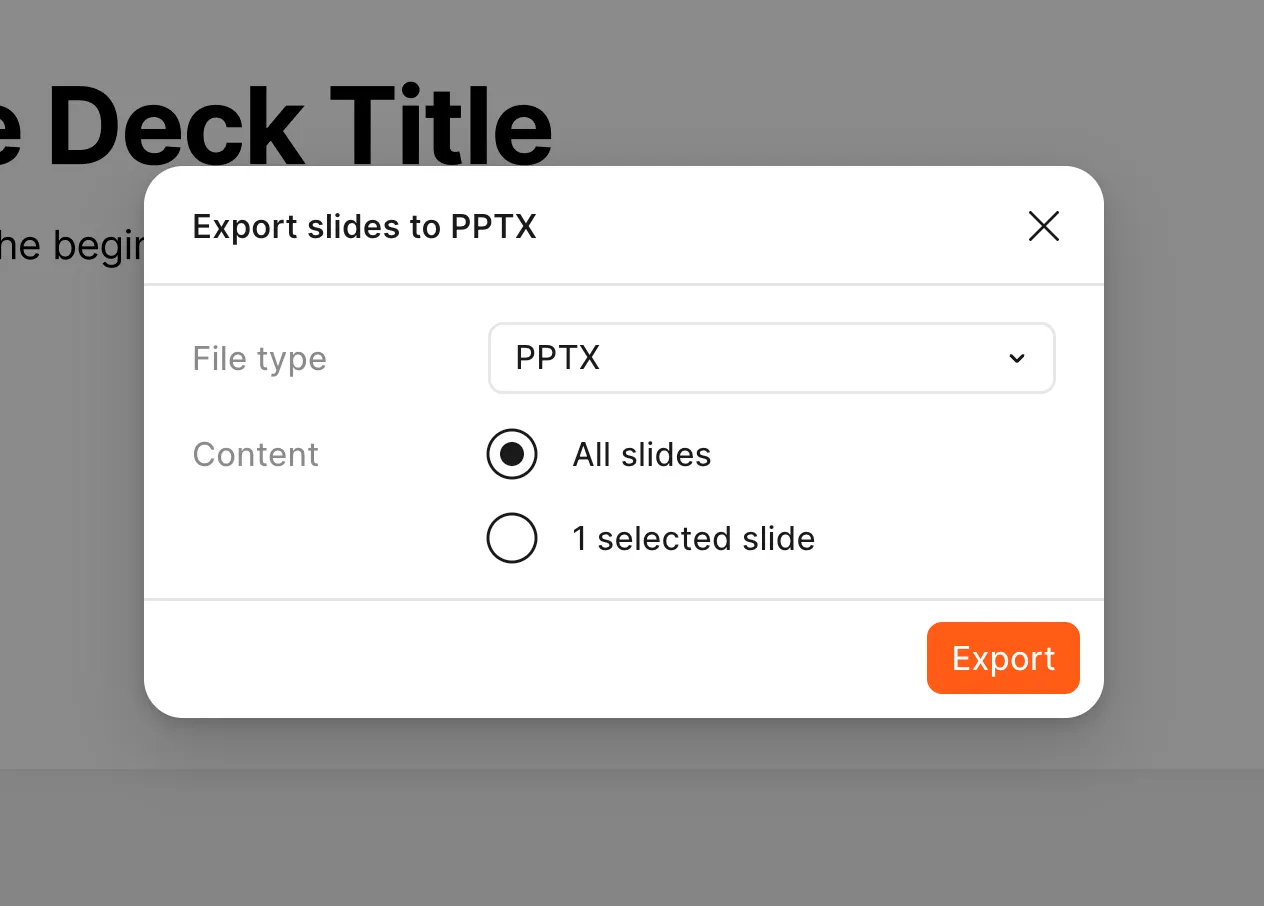Click the subtitle text under Deck Title
This screenshot has height=906, width=1264.
point(70,246)
